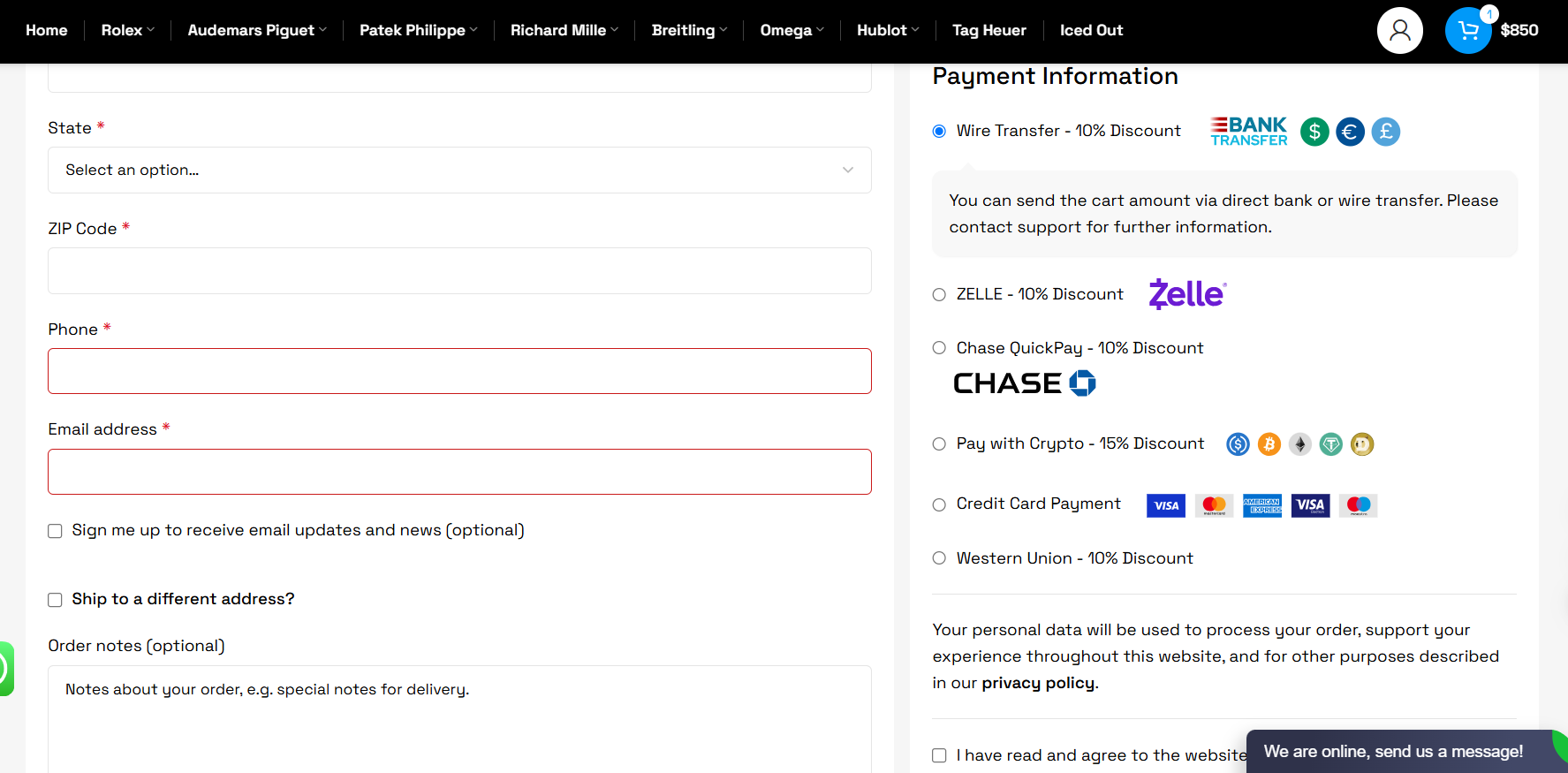Select ZELLE payment option
Image resolution: width=1568 pixels, height=773 pixels.
[x=939, y=295]
